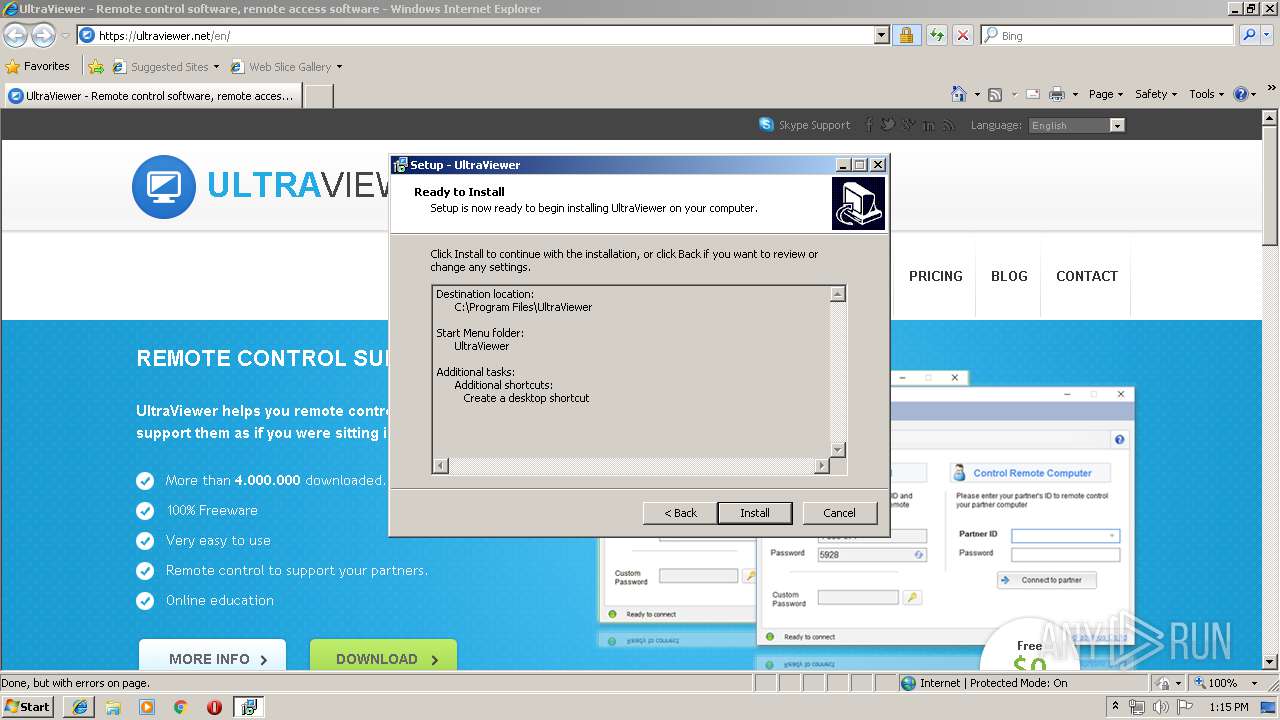The image size is (1280, 720).
Task: Open Google Chrome from the taskbar
Action: pos(180,707)
